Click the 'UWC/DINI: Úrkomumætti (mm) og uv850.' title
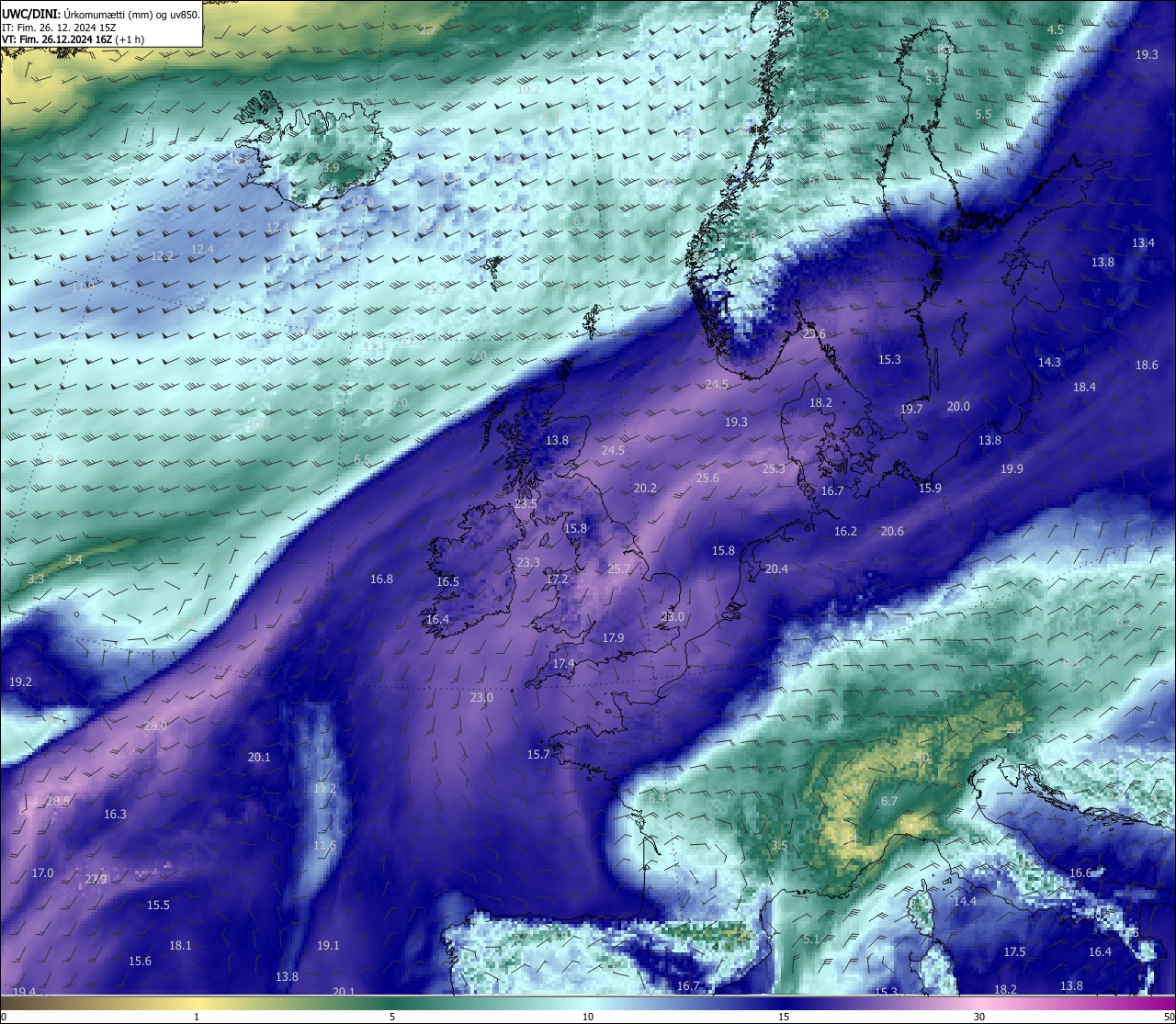Viewport: 1176px width, 1024px height. [x=101, y=15]
